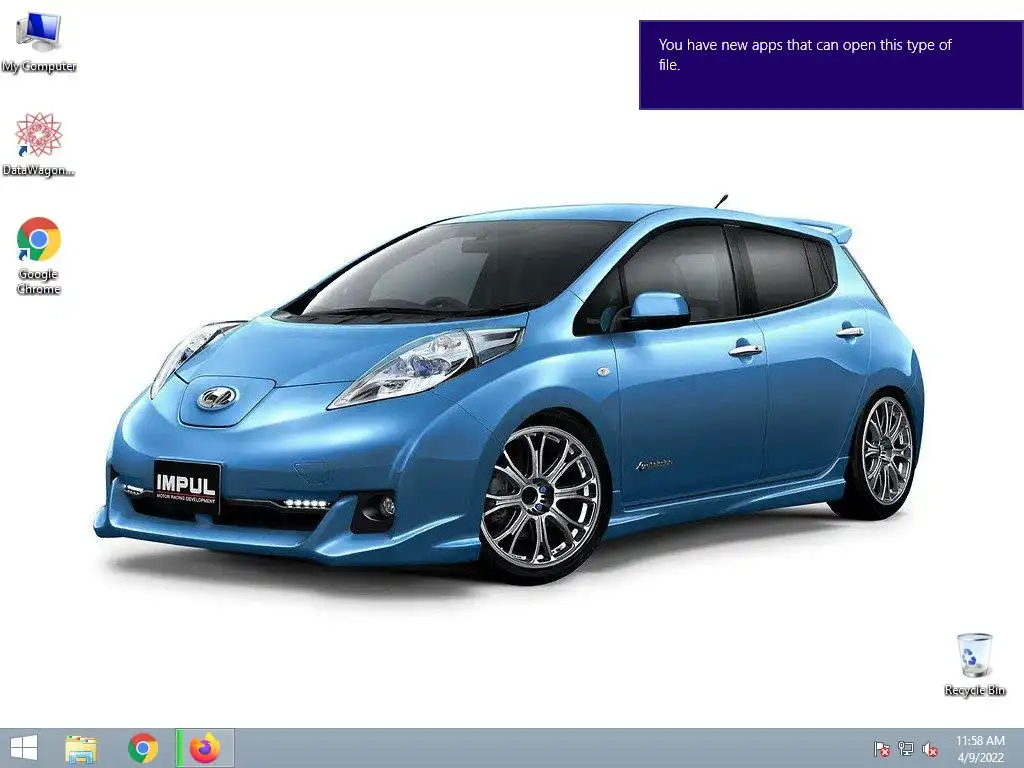The image size is (1024, 768).
Task: Select the Recycle Bin icon
Action: tap(974, 664)
